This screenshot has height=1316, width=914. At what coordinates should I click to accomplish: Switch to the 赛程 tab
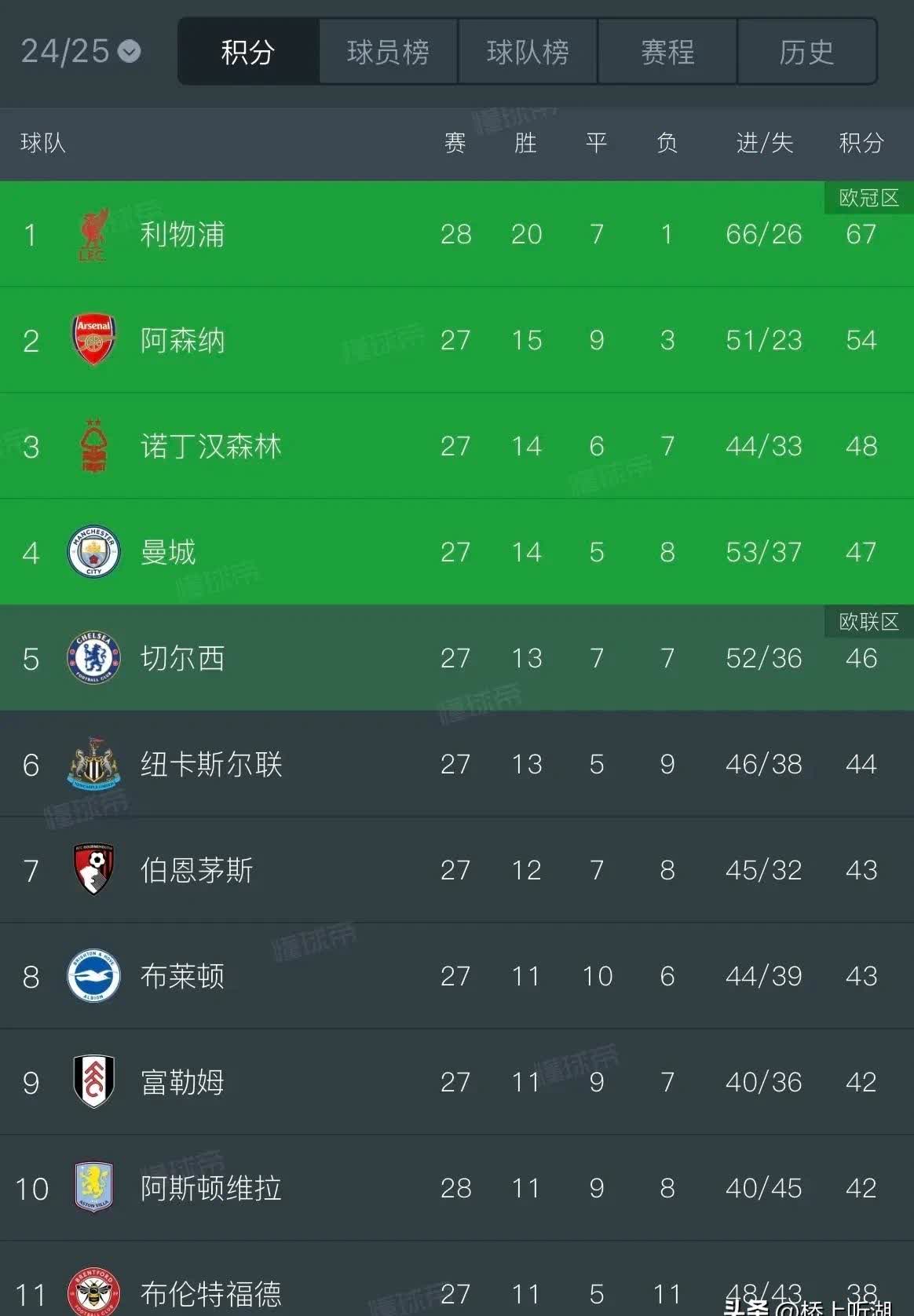(667, 52)
